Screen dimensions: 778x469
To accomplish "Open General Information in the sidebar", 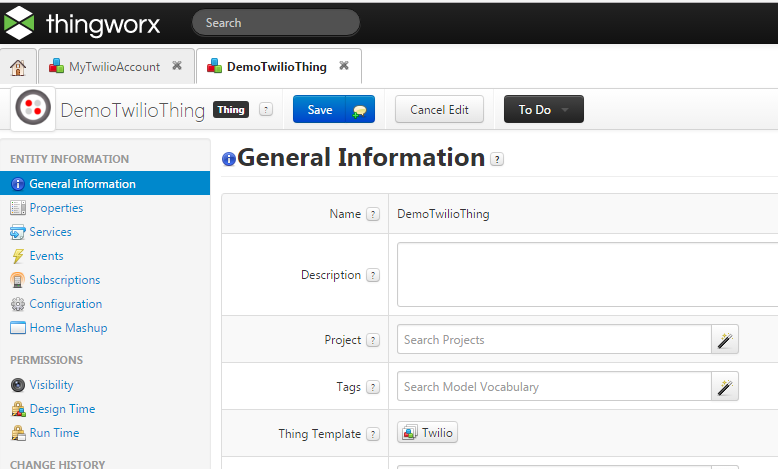I will [x=105, y=183].
